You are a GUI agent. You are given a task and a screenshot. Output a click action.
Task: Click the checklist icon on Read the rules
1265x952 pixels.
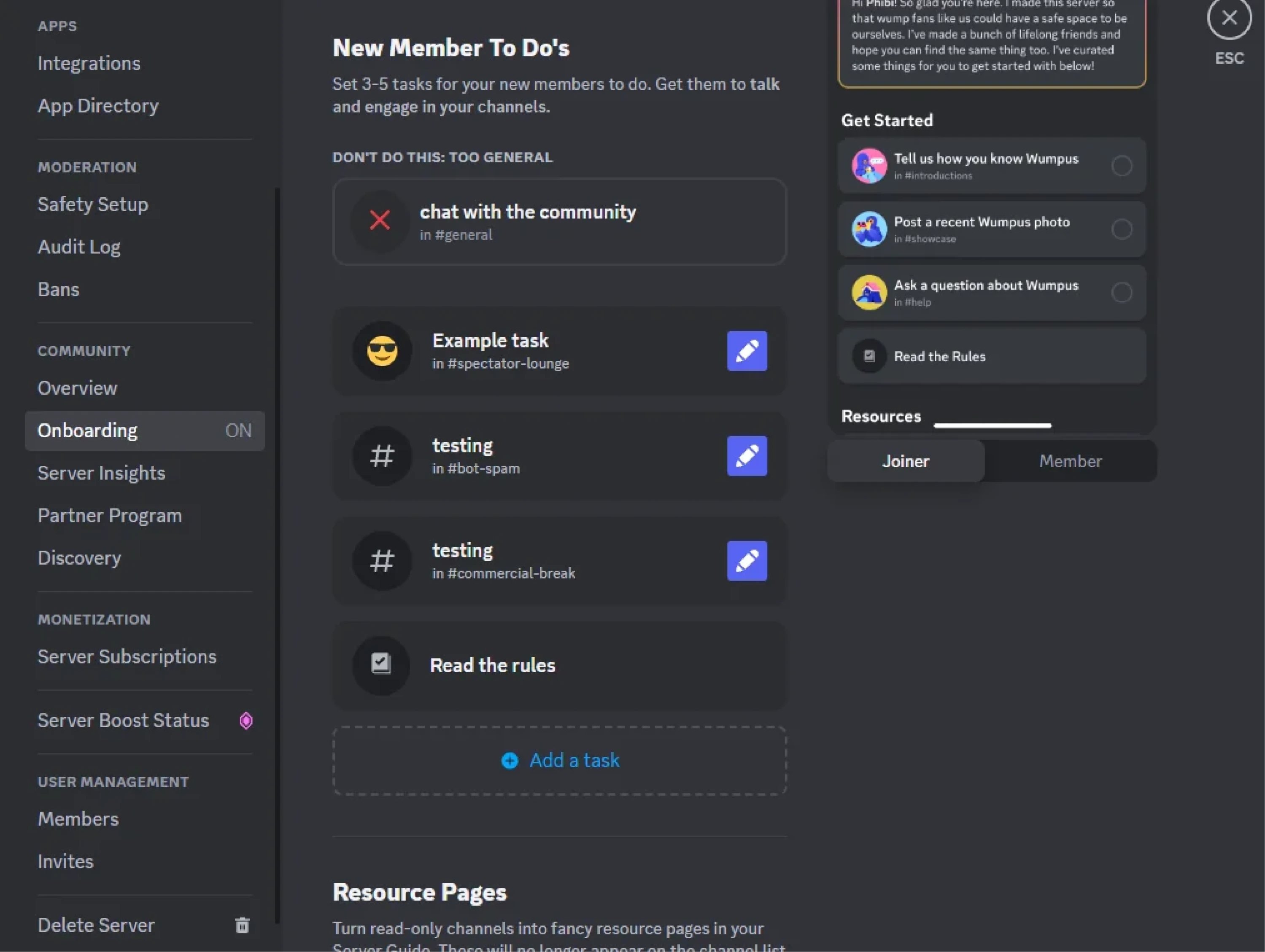pos(381,664)
